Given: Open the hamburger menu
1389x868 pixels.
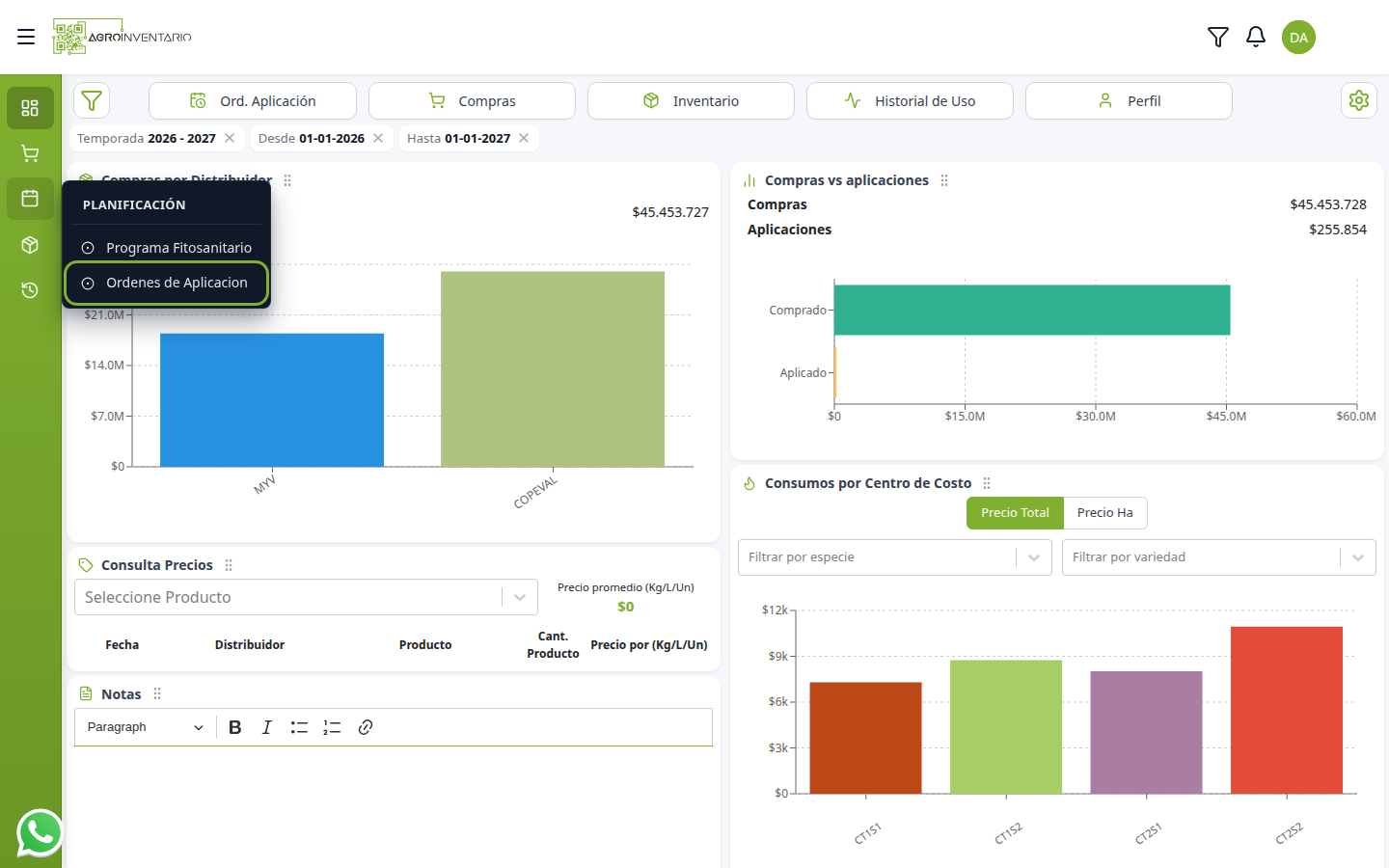Looking at the screenshot, I should (x=26, y=37).
